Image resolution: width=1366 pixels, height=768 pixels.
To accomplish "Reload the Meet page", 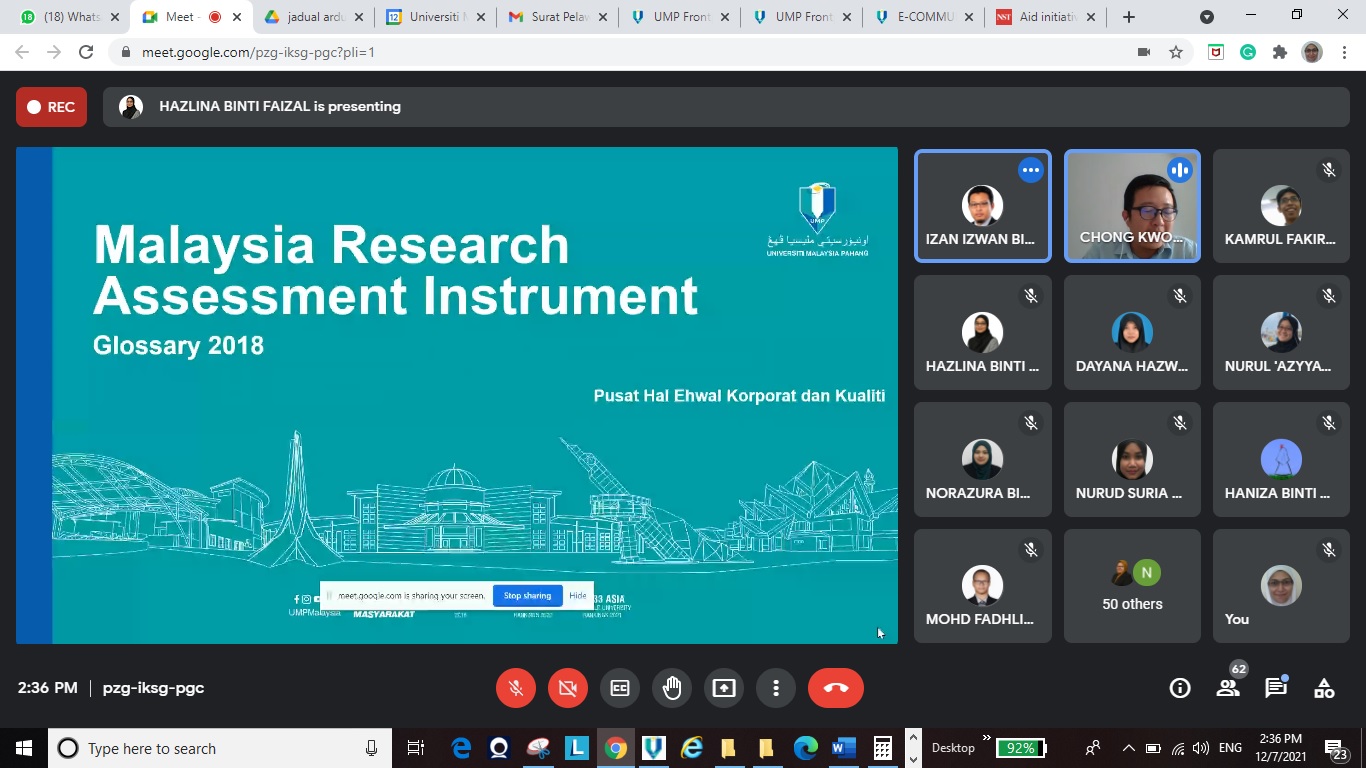I will 86,52.
